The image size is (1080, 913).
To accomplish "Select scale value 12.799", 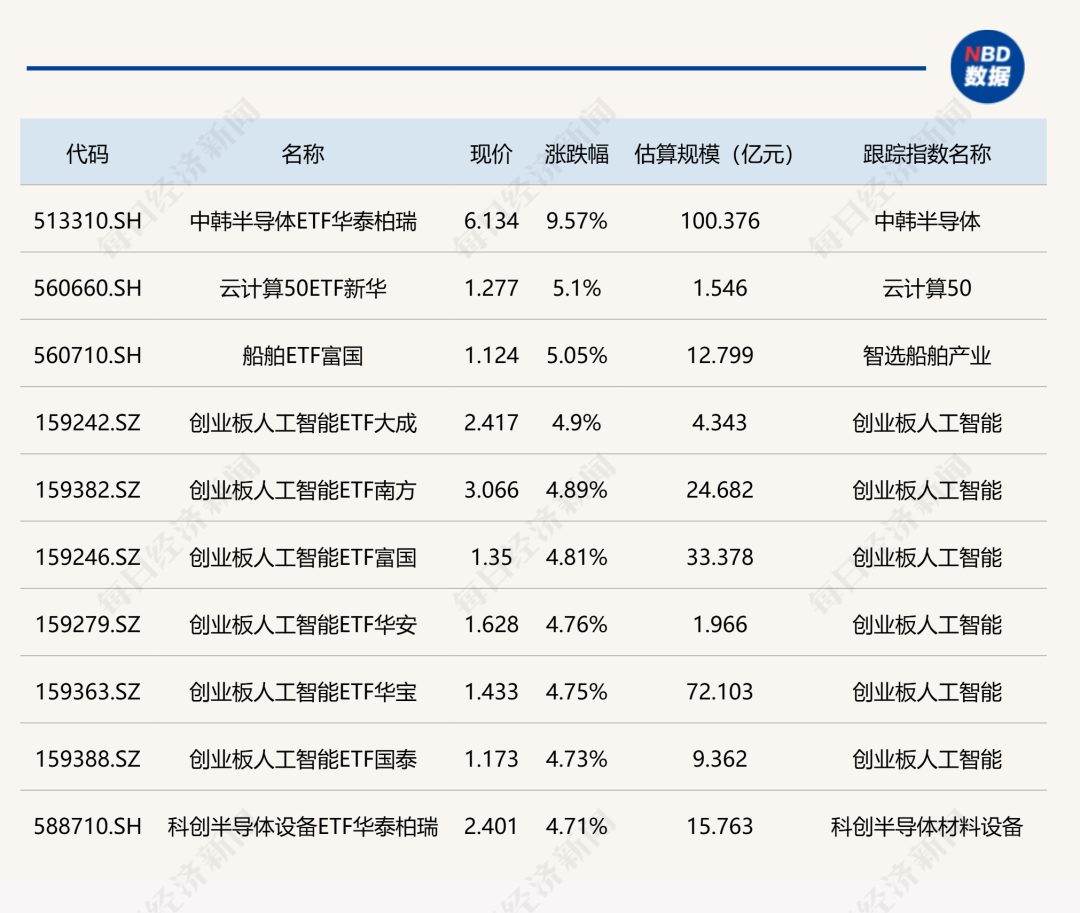I will coord(720,355).
